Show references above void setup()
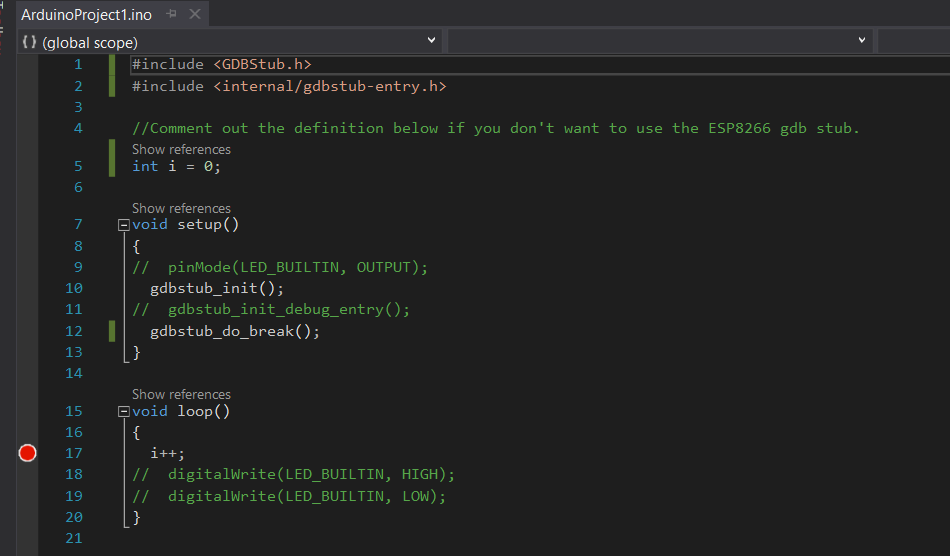950x556 pixels. point(181,208)
